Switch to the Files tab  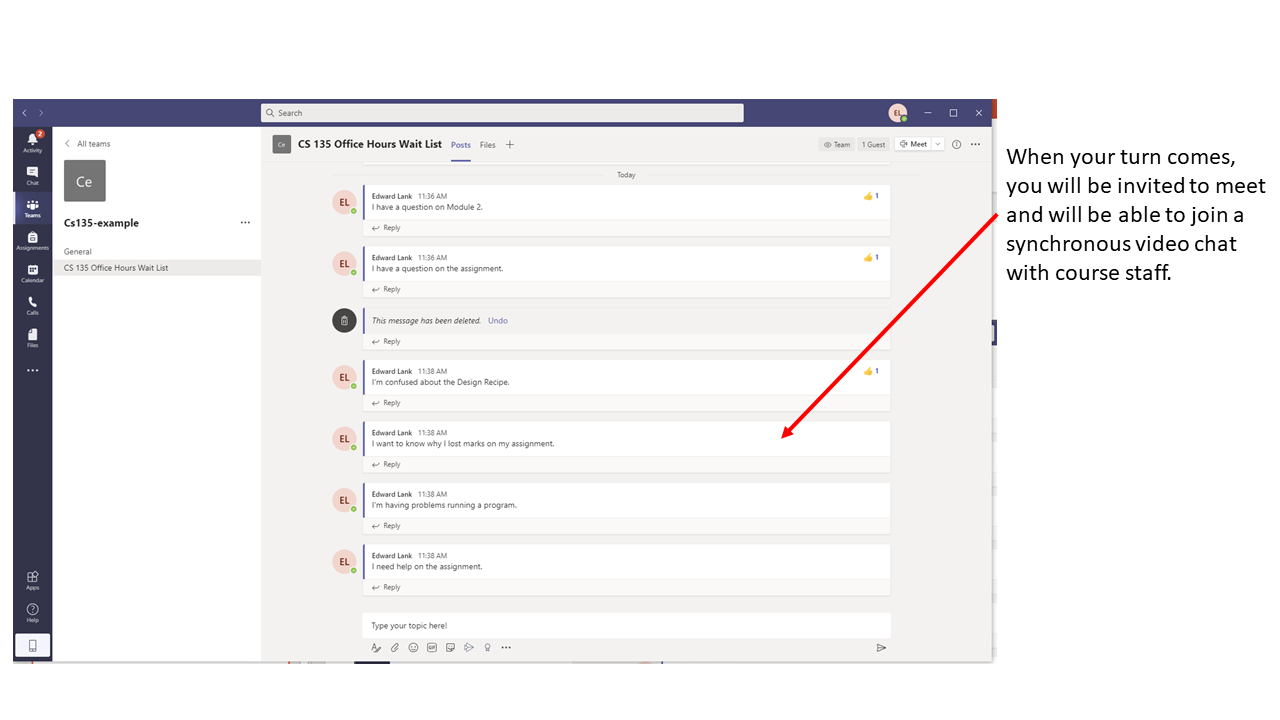pos(487,145)
